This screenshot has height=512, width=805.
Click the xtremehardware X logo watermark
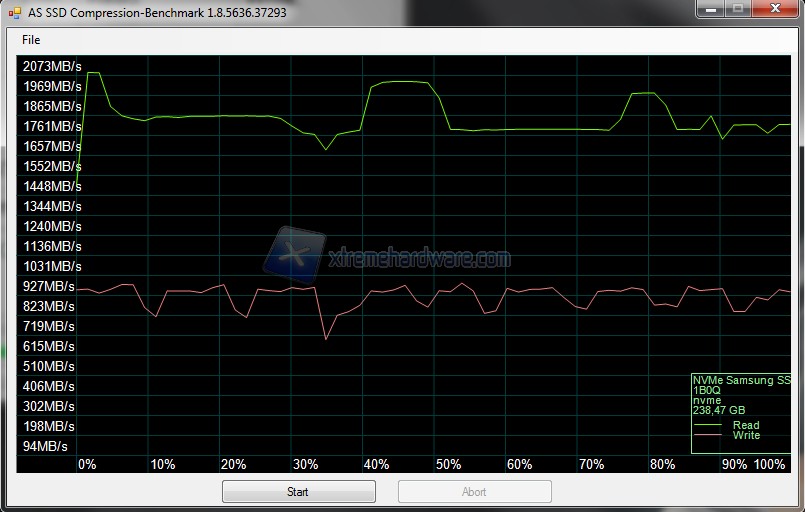(x=295, y=251)
